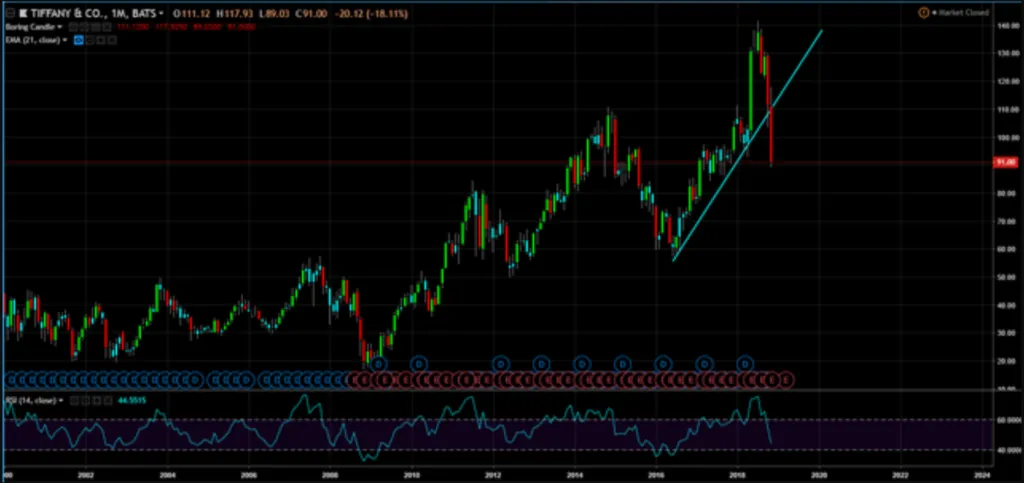Toggle visibility of the RSI indicator
The image size is (1024, 483).
click(73, 400)
